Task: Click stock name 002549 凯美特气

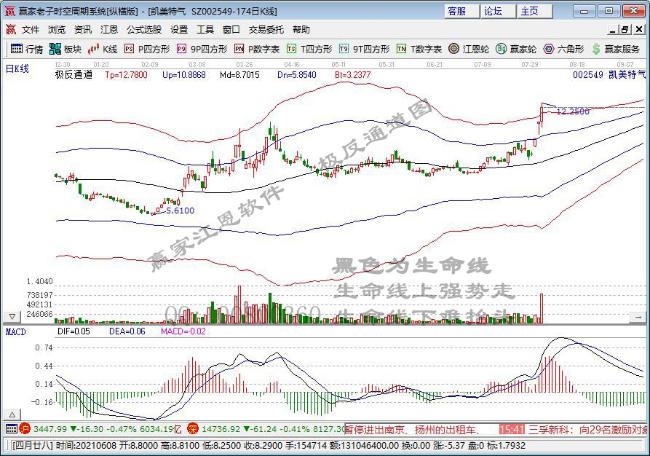Action: (609, 75)
